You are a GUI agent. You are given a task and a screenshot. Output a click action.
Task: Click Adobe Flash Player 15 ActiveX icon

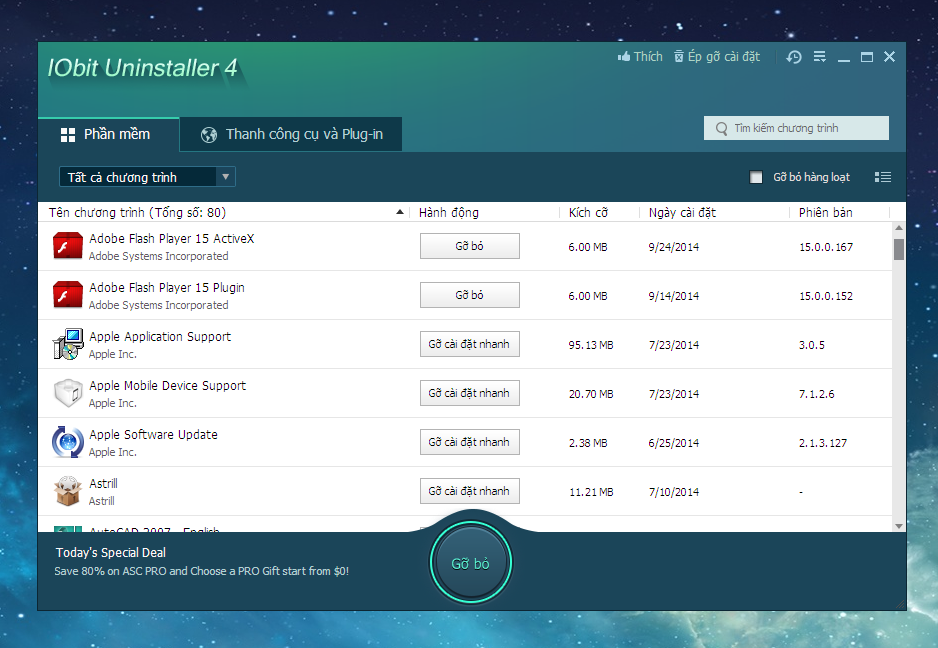click(x=68, y=246)
